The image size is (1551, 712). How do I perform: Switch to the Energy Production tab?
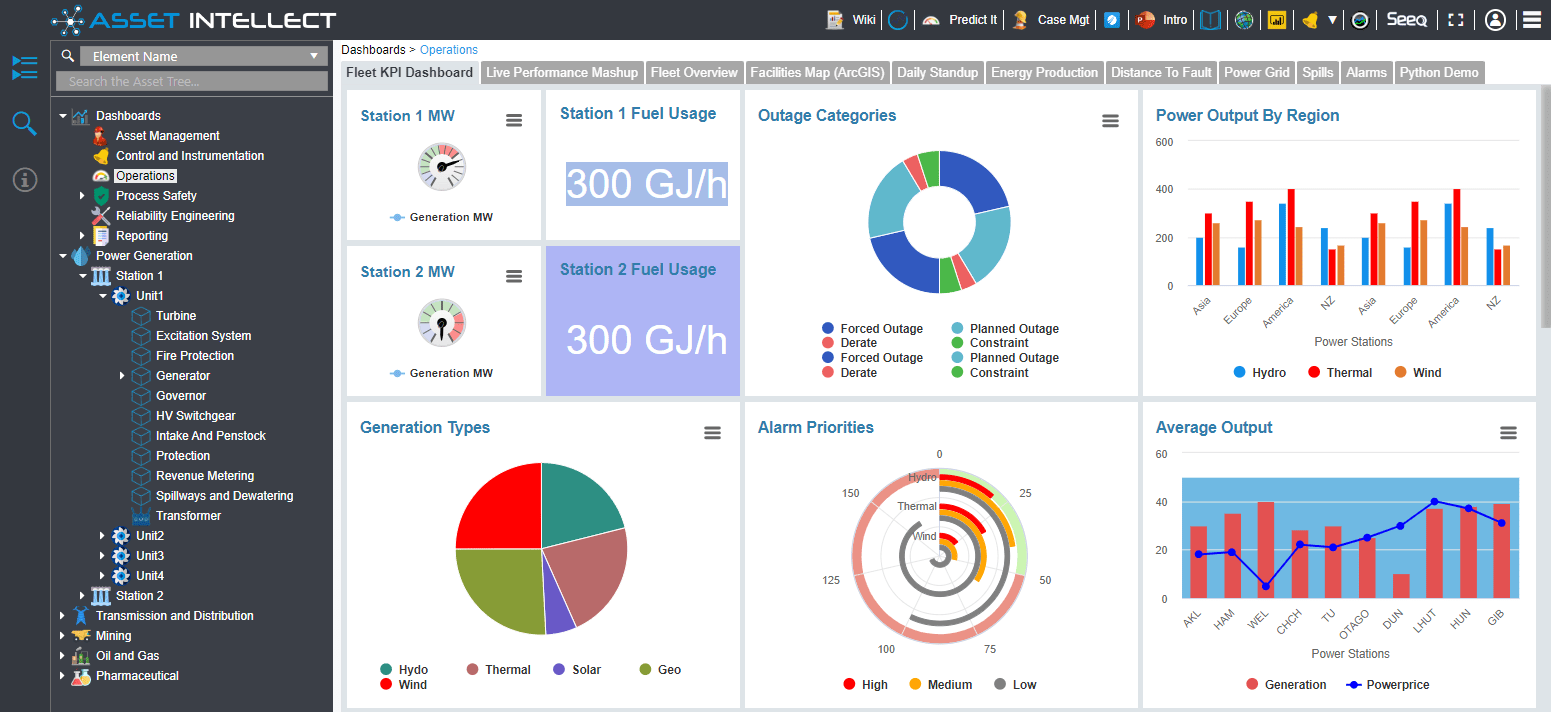click(1043, 72)
